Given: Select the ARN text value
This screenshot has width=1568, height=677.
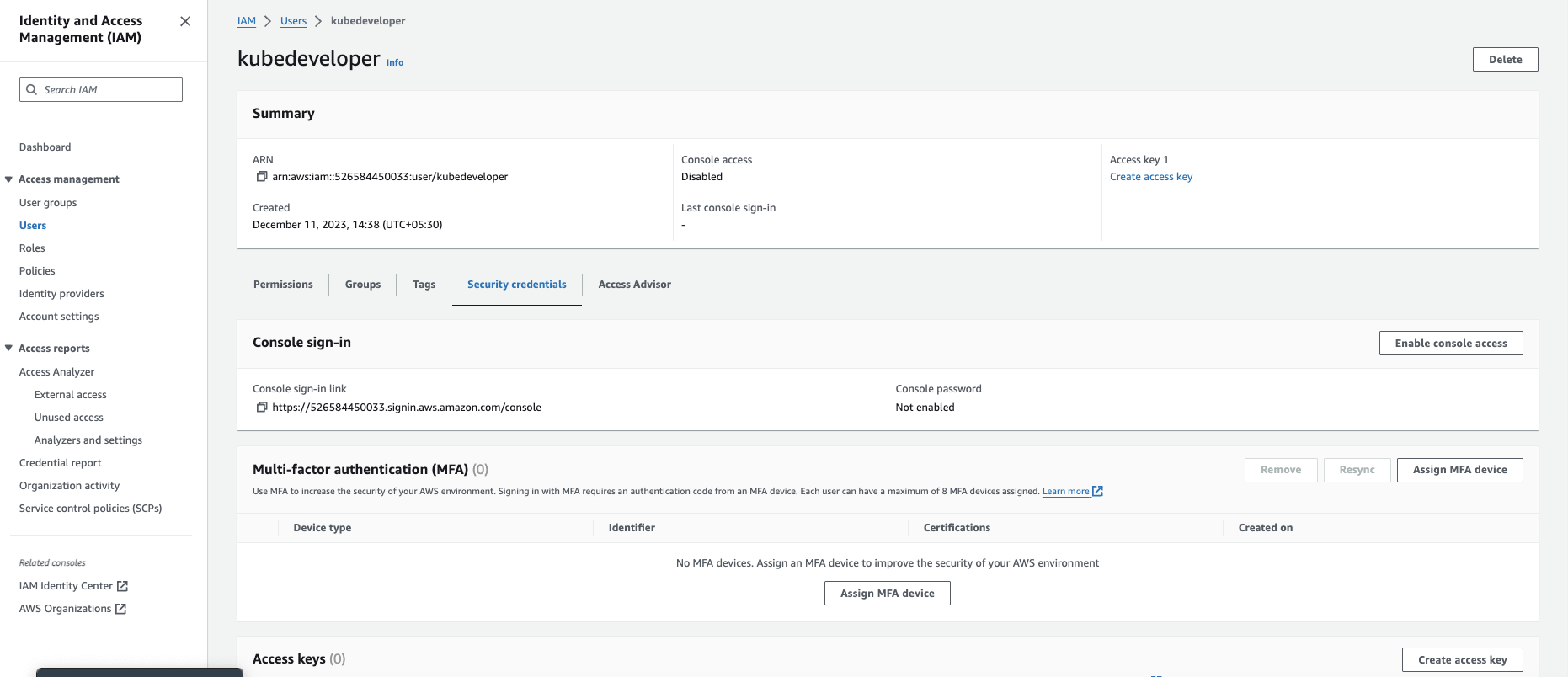Looking at the screenshot, I should (x=390, y=177).
